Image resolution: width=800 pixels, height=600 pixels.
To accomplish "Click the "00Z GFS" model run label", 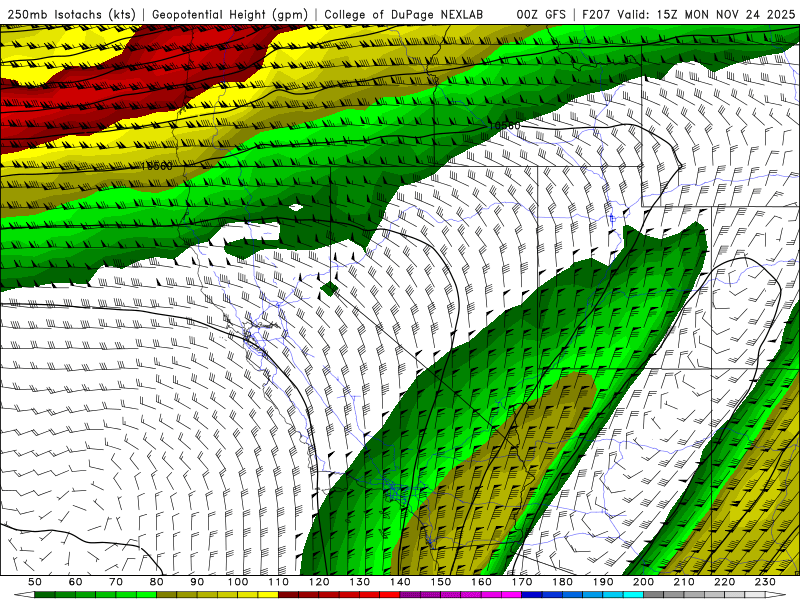I will pos(541,14).
